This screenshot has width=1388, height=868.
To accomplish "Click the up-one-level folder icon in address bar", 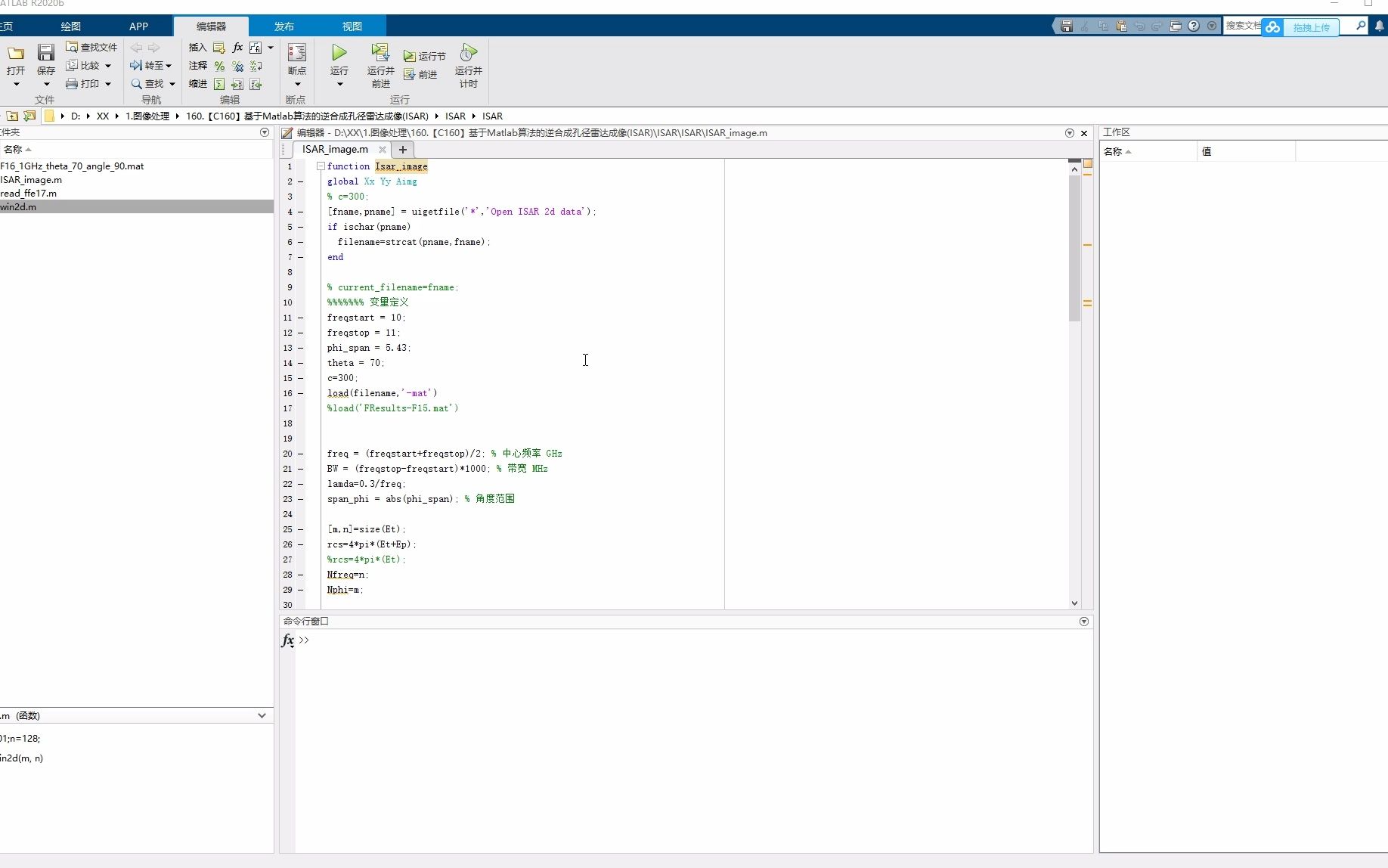I will pos(12,116).
